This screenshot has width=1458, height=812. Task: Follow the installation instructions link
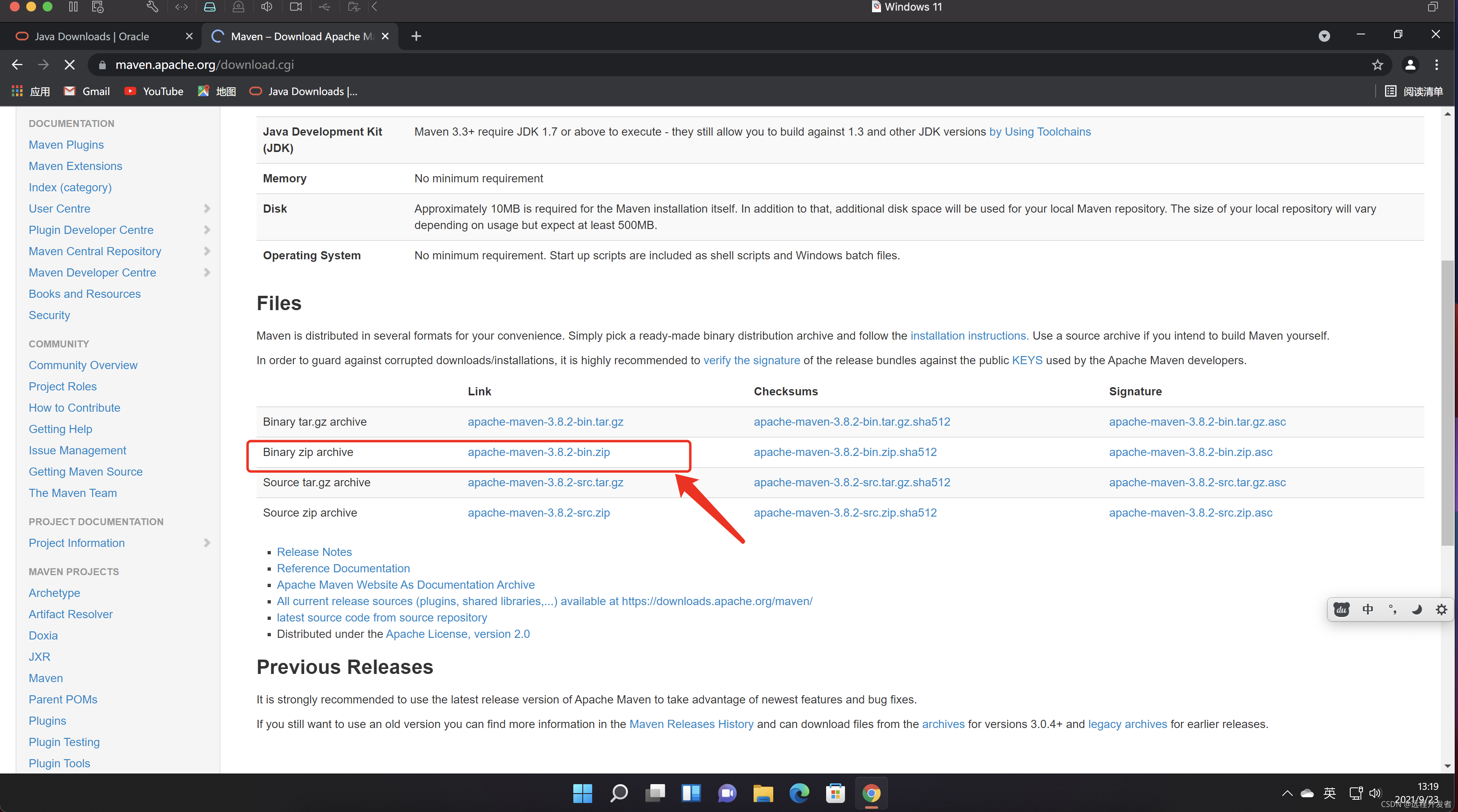[970, 336]
